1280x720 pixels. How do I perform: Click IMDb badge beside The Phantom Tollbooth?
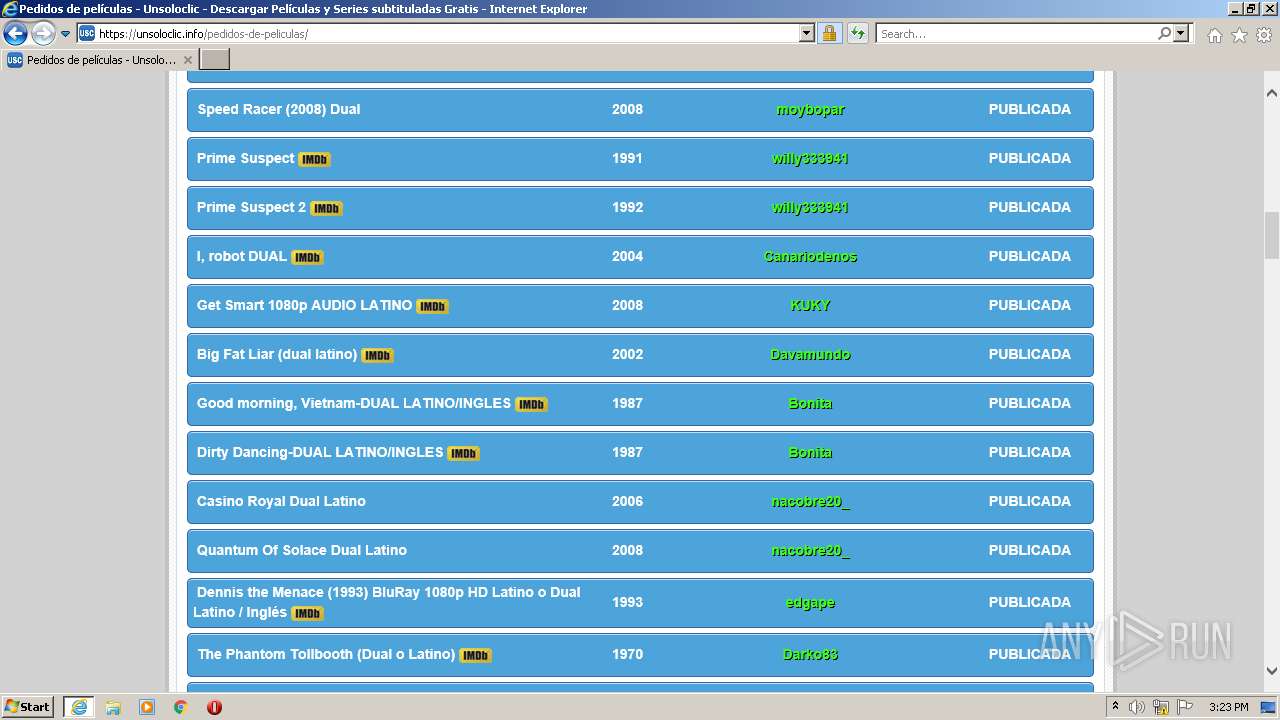point(475,655)
